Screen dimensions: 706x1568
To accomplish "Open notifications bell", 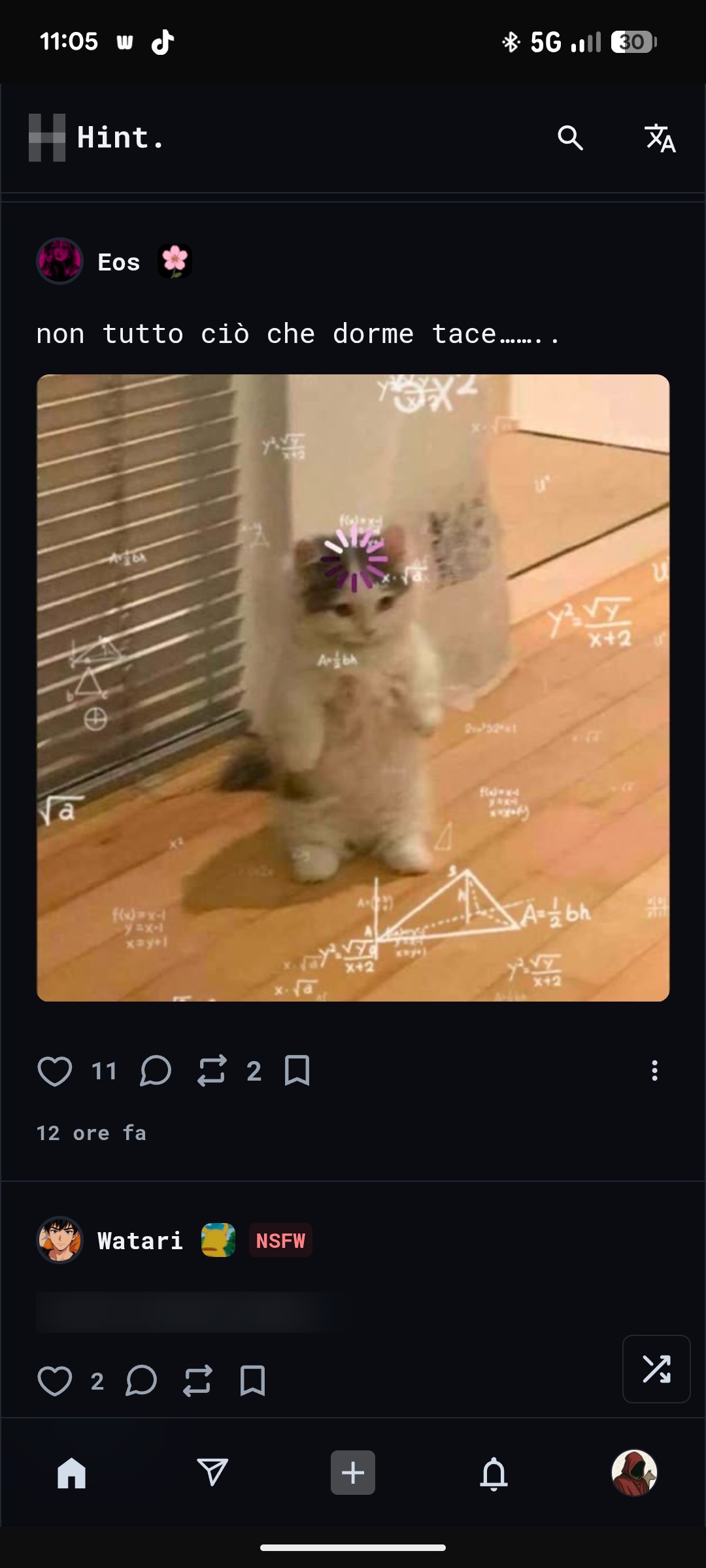I will pyautogui.click(x=494, y=1473).
